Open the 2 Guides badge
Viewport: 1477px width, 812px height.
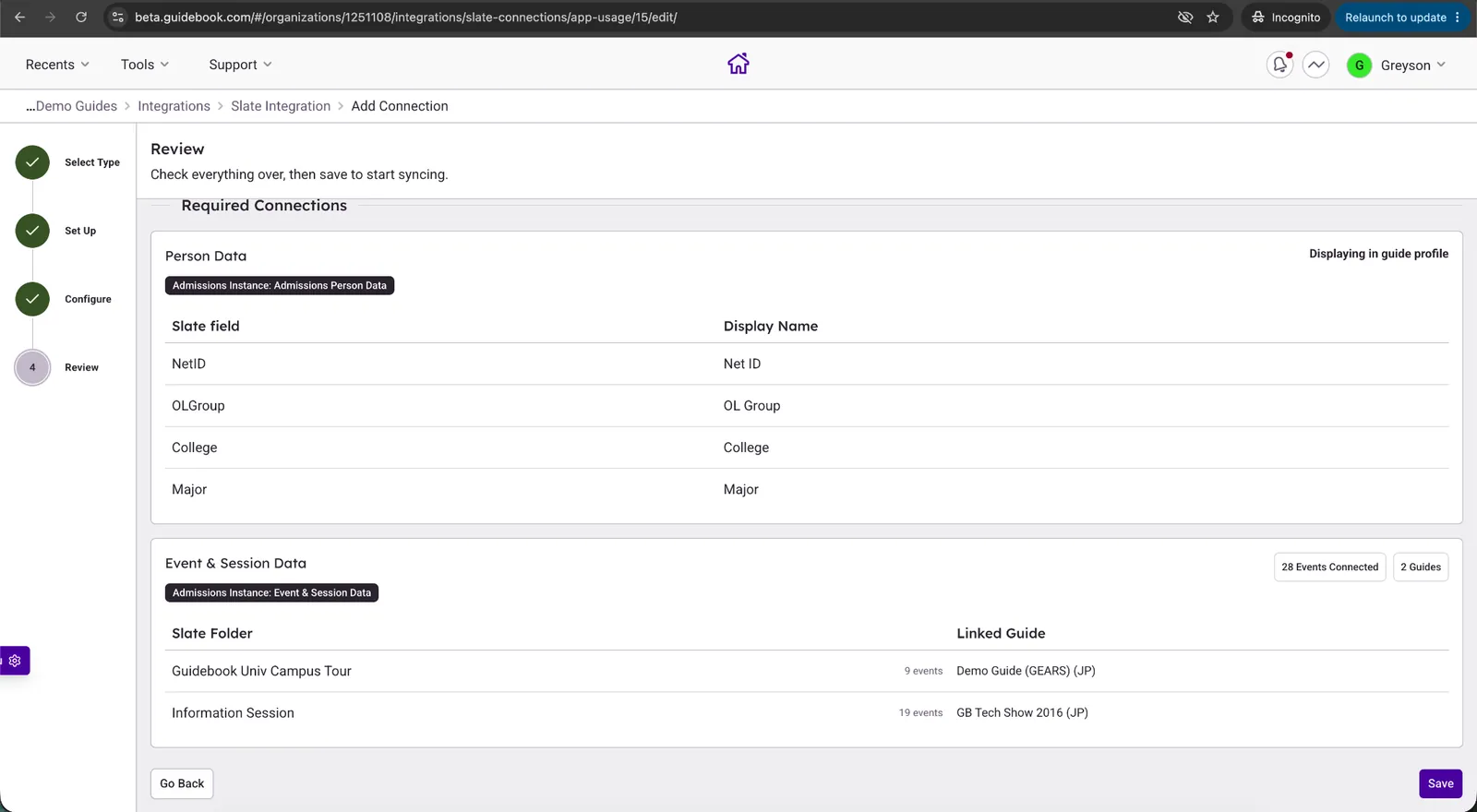(x=1420, y=567)
